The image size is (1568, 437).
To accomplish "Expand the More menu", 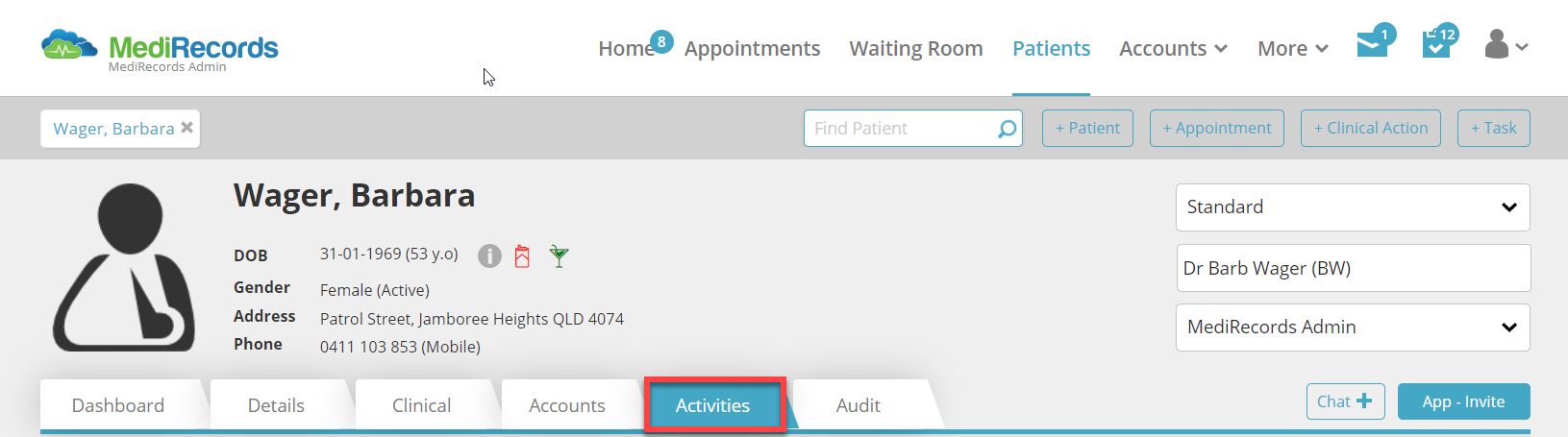I will [1293, 48].
